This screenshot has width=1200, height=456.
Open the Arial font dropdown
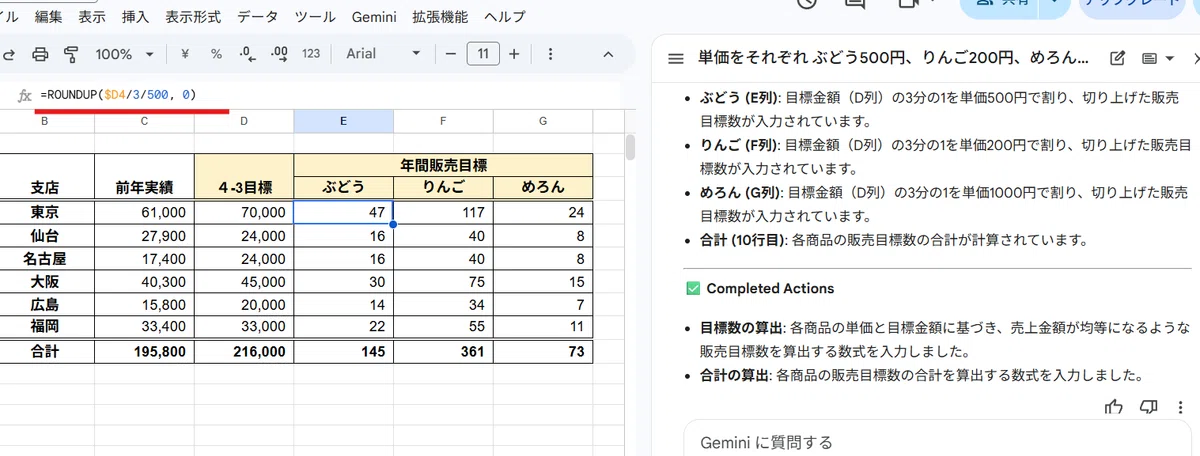pos(383,54)
